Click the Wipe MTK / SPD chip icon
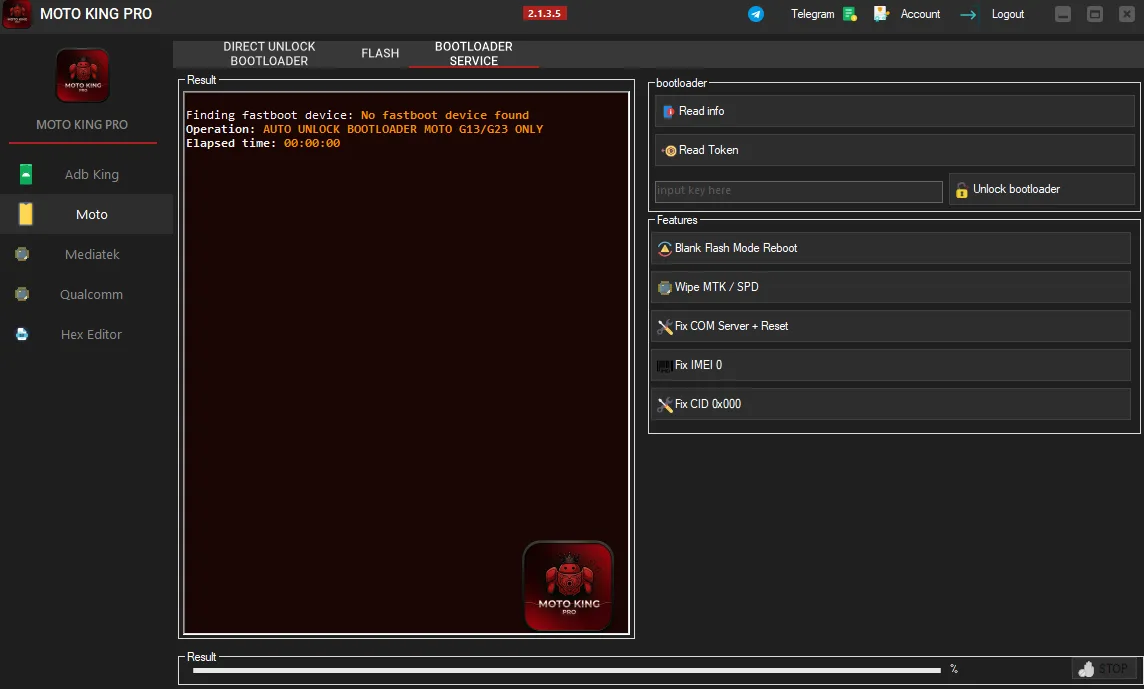This screenshot has width=1144, height=689. (665, 288)
